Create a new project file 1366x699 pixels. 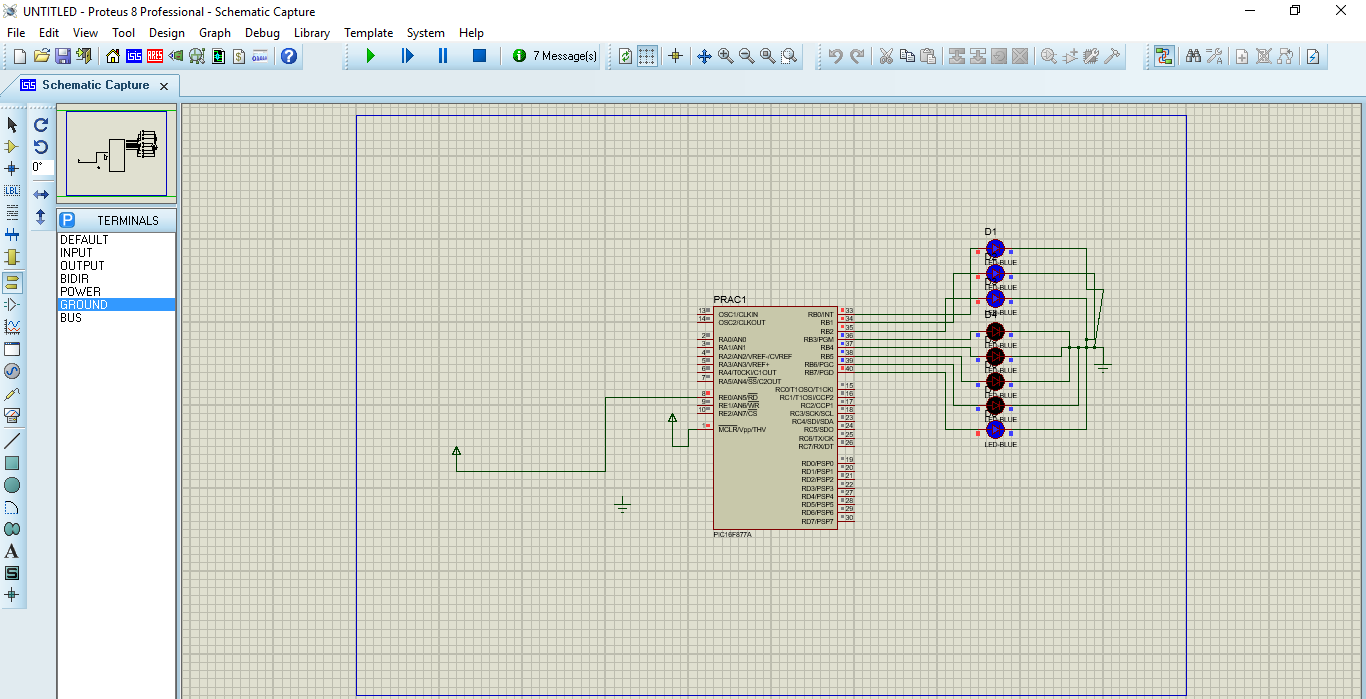click(19, 56)
